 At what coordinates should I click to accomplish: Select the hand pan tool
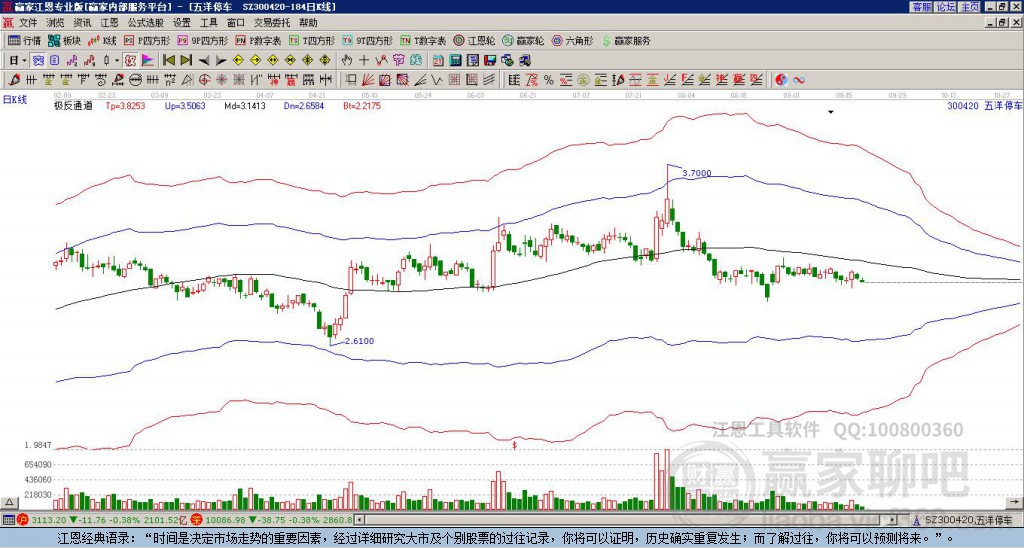(347, 61)
